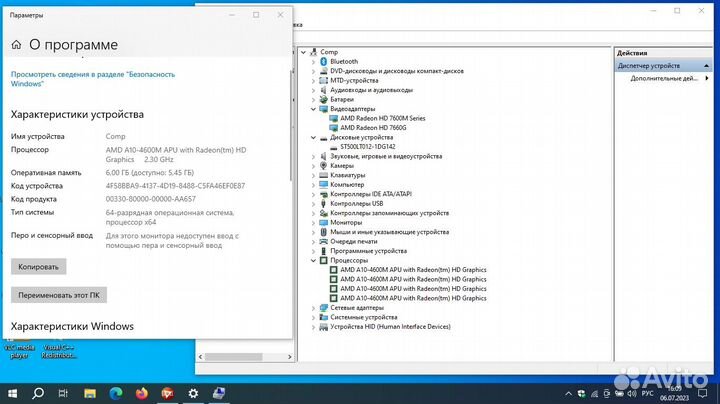Click the Home icon in Settings header
The width and height of the screenshot is (720, 404).
tap(16, 45)
